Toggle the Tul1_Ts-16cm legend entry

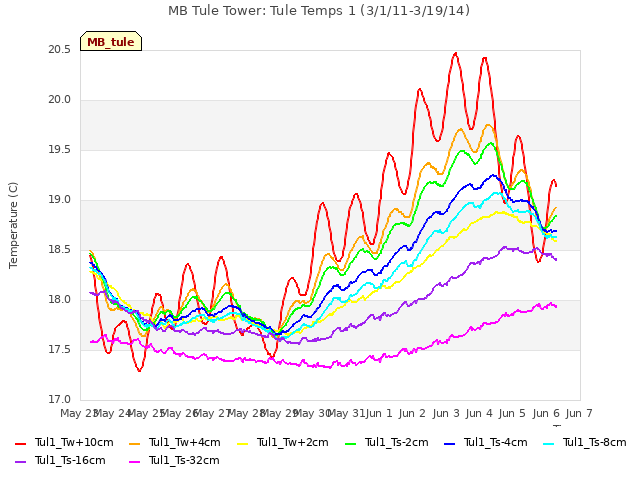click(60, 460)
